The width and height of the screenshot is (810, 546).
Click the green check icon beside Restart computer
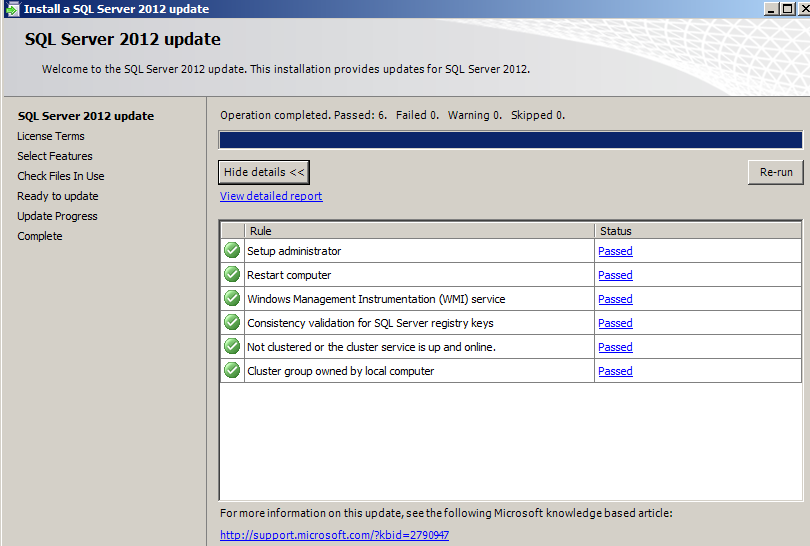pos(232,274)
